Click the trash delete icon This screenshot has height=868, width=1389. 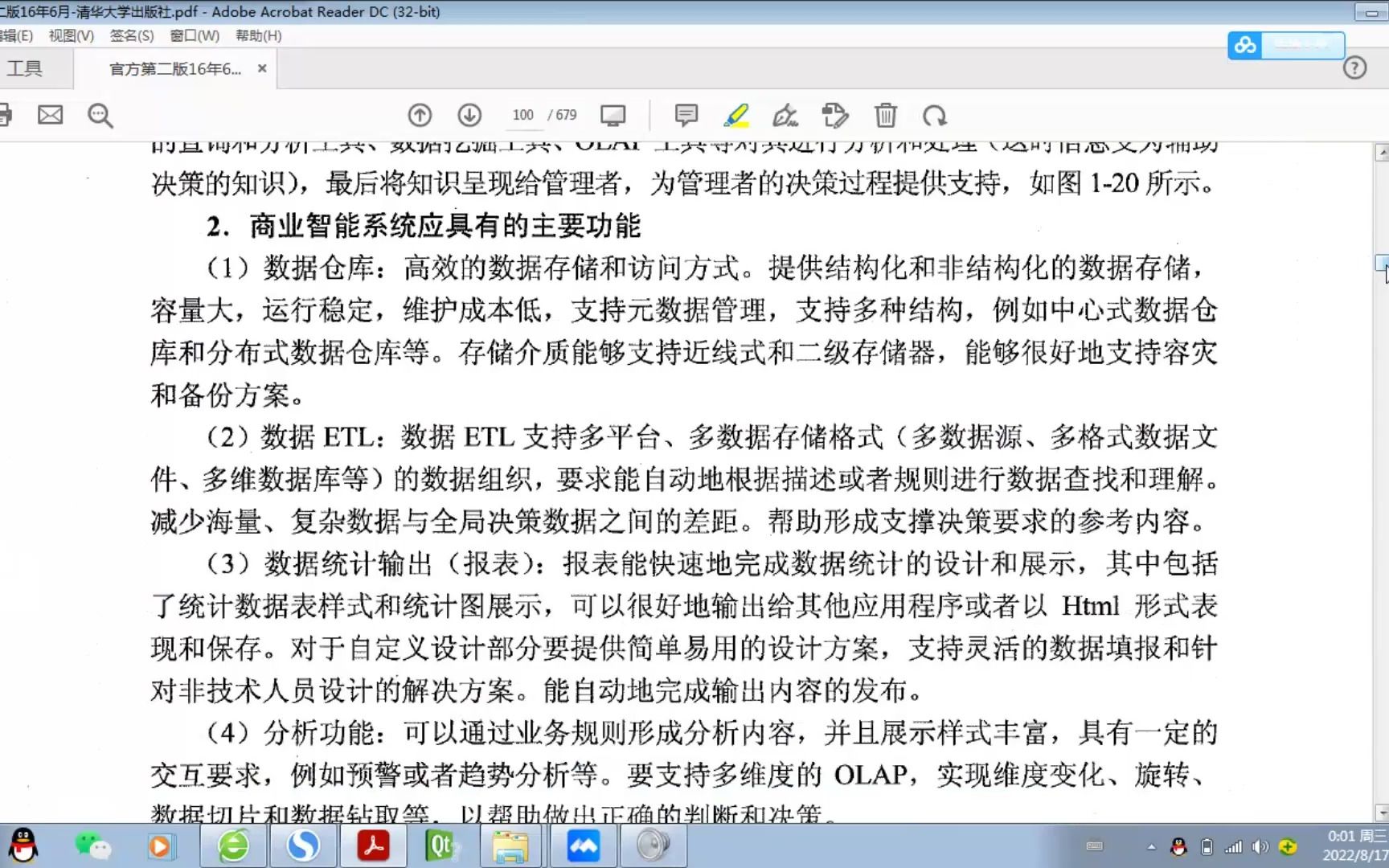point(885,116)
